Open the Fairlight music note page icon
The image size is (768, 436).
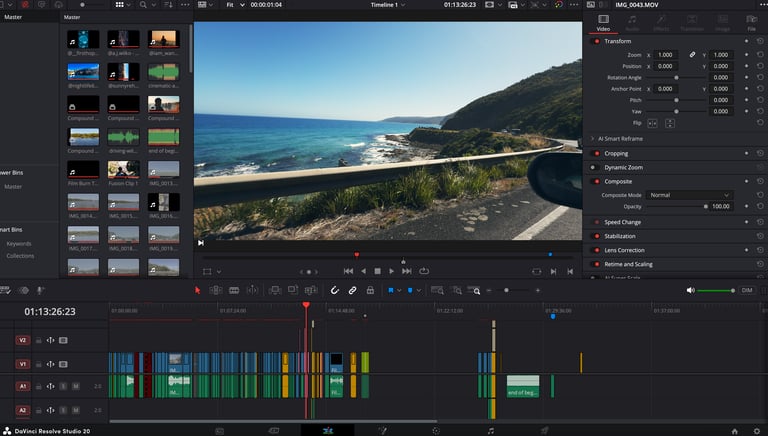(490, 430)
